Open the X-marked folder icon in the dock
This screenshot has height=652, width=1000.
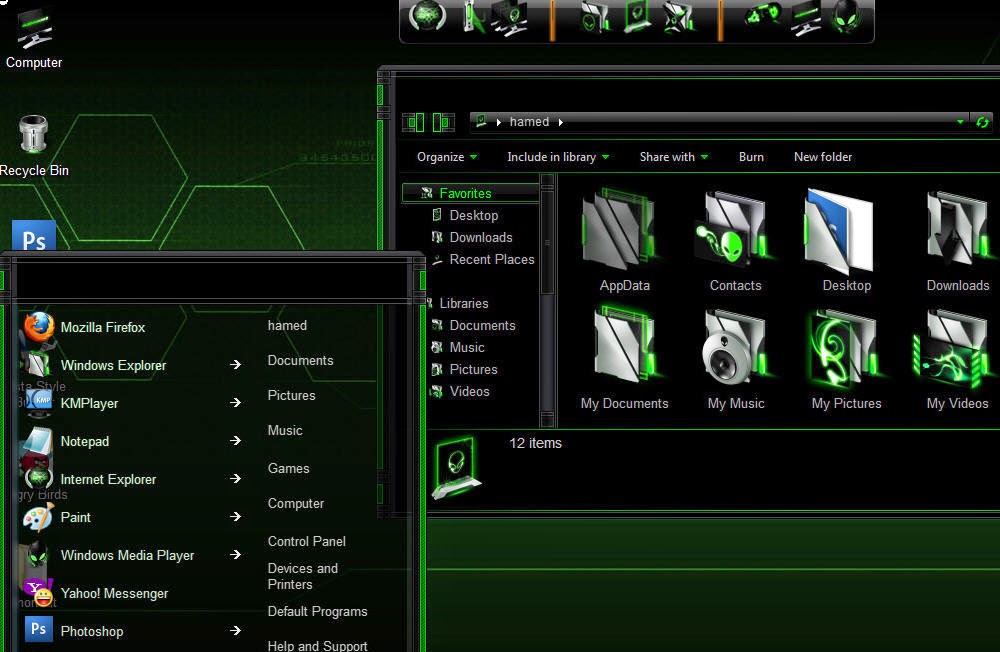(679, 17)
